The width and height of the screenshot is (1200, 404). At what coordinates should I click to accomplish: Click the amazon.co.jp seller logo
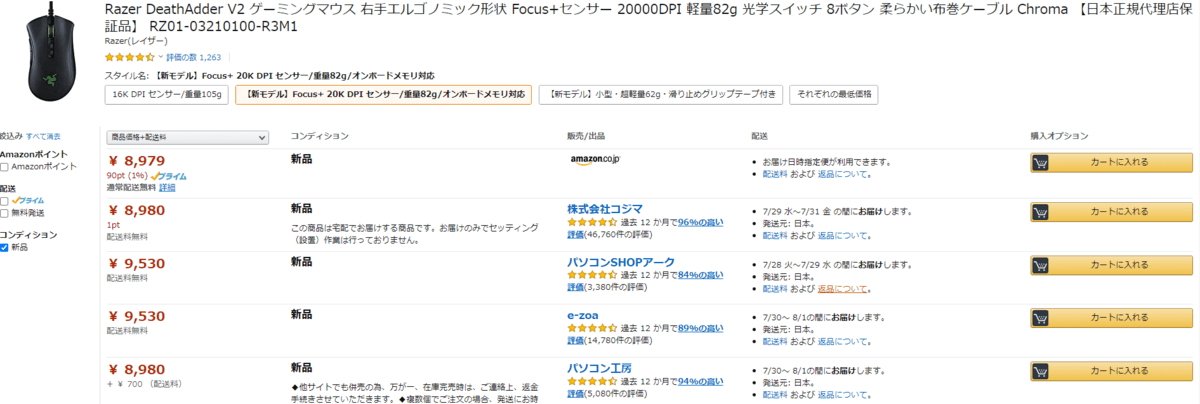click(595, 159)
